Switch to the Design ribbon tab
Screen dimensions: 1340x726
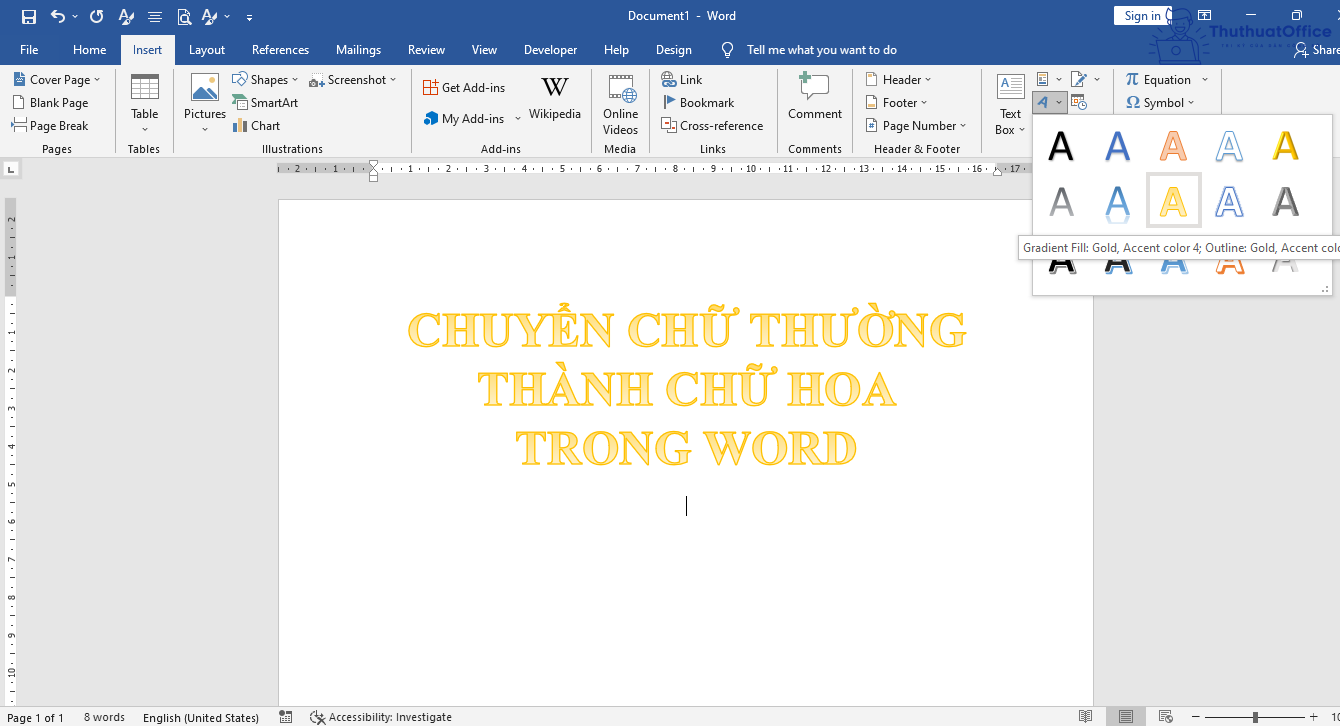pyautogui.click(x=673, y=49)
